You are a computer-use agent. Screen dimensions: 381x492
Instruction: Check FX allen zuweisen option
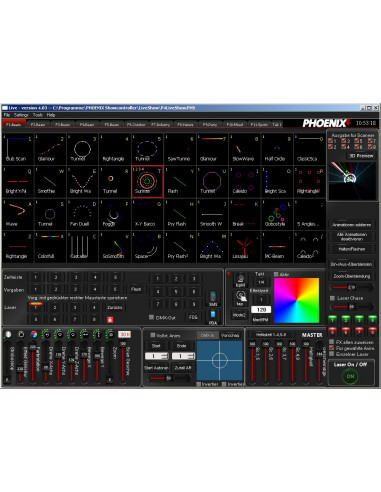[x=332, y=342]
